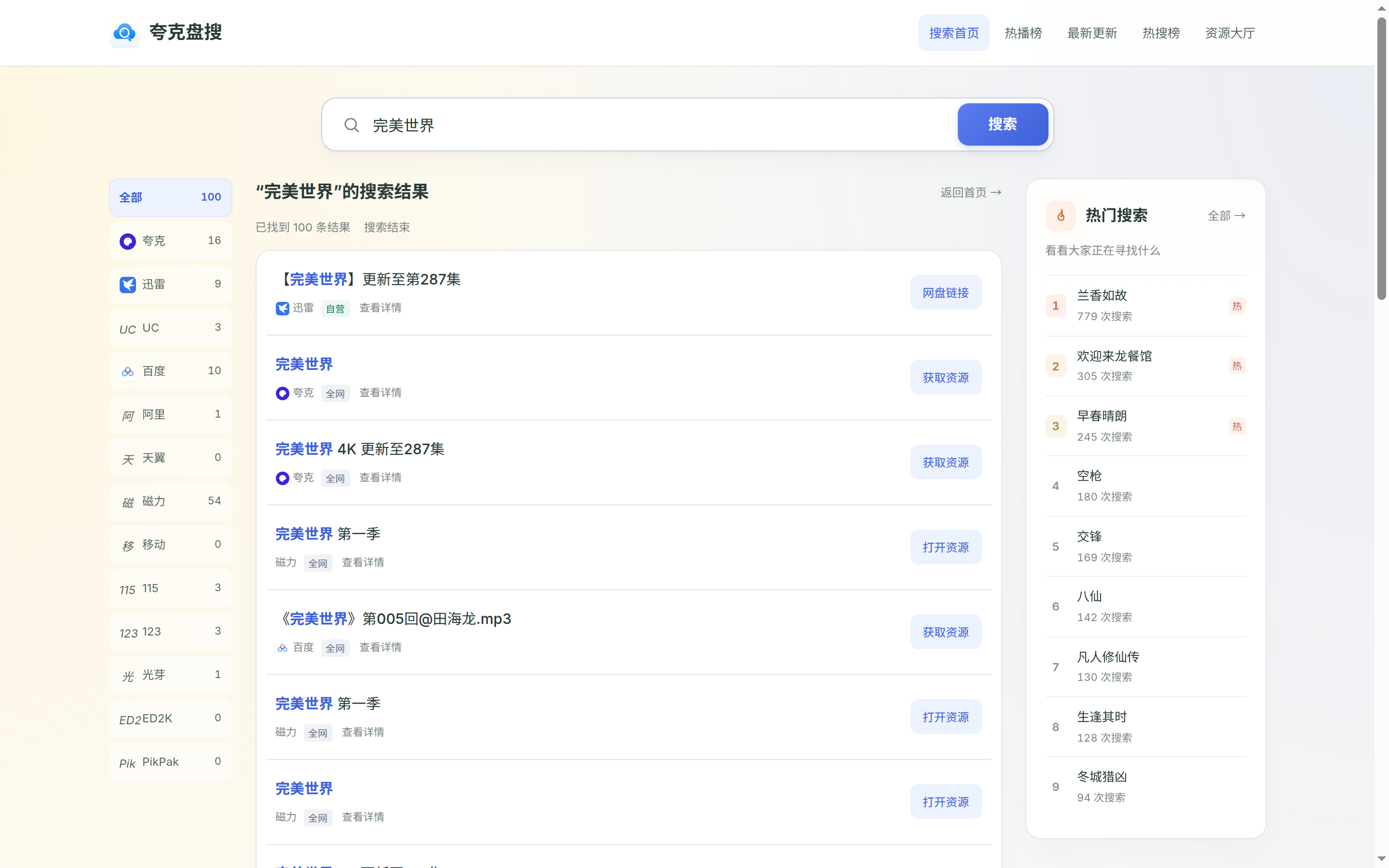This screenshot has height=868, width=1389.
Task: Click the 移动 icon in the sidebar filter
Action: (127, 546)
